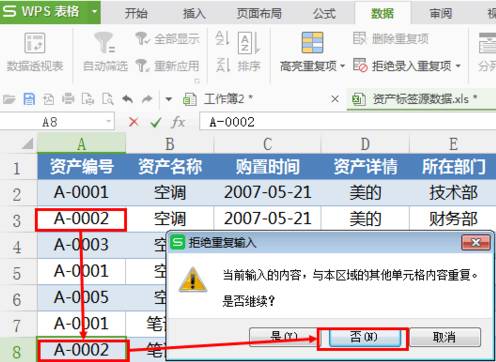Click 是(Y) button in the dialog
Image resolution: width=496 pixels, height=362 pixels.
pyautogui.click(x=283, y=337)
